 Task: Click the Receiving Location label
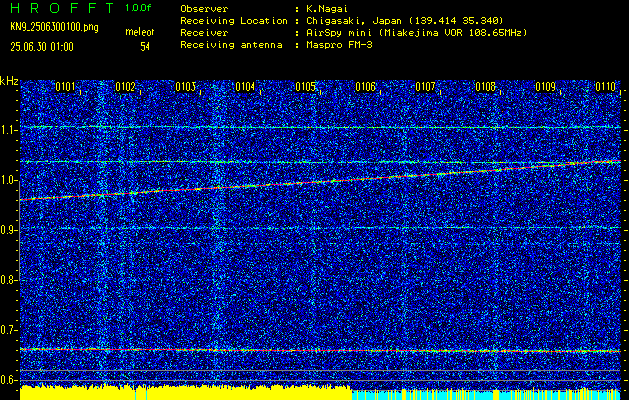[x=234, y=20]
